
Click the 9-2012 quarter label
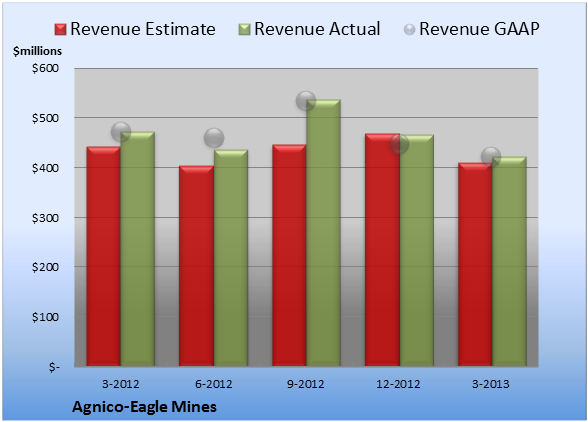click(306, 384)
